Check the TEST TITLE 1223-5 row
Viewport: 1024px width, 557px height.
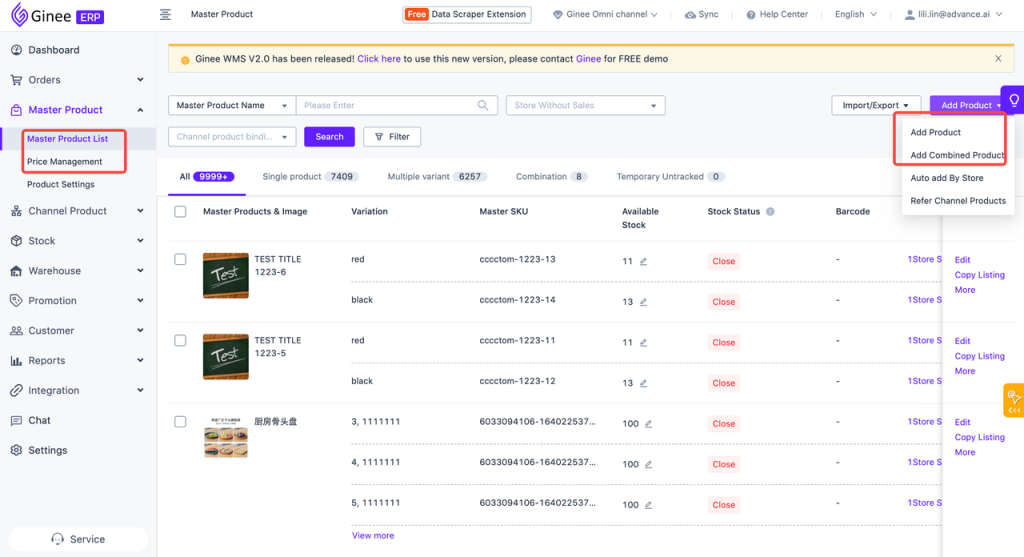tap(180, 340)
